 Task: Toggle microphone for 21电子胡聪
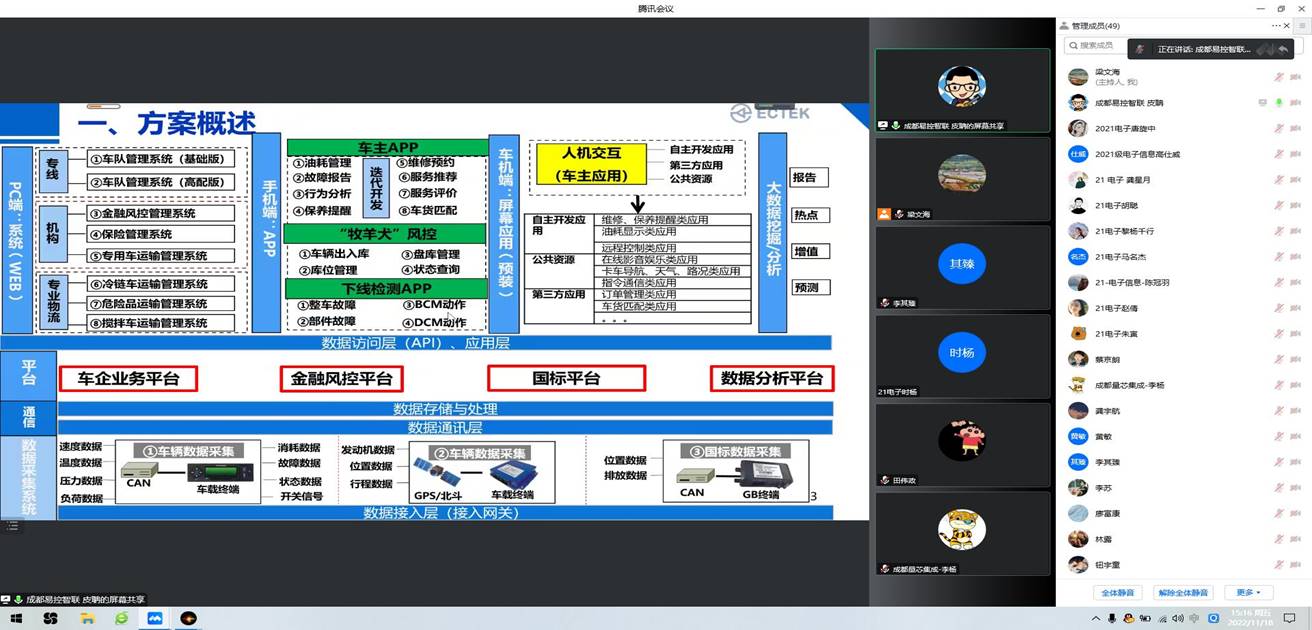tap(1279, 205)
